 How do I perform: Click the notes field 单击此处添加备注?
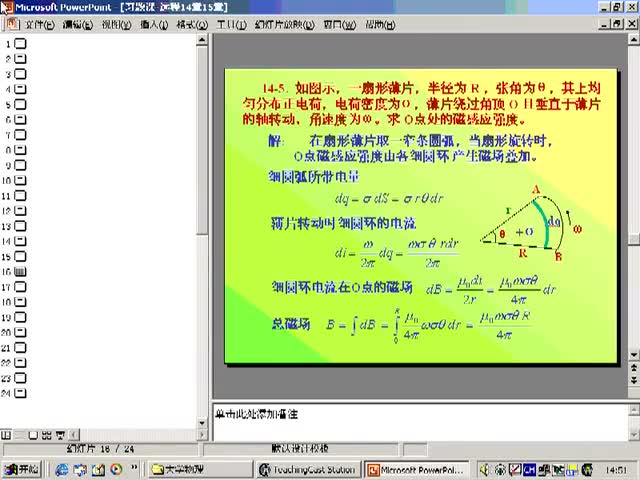[420, 422]
